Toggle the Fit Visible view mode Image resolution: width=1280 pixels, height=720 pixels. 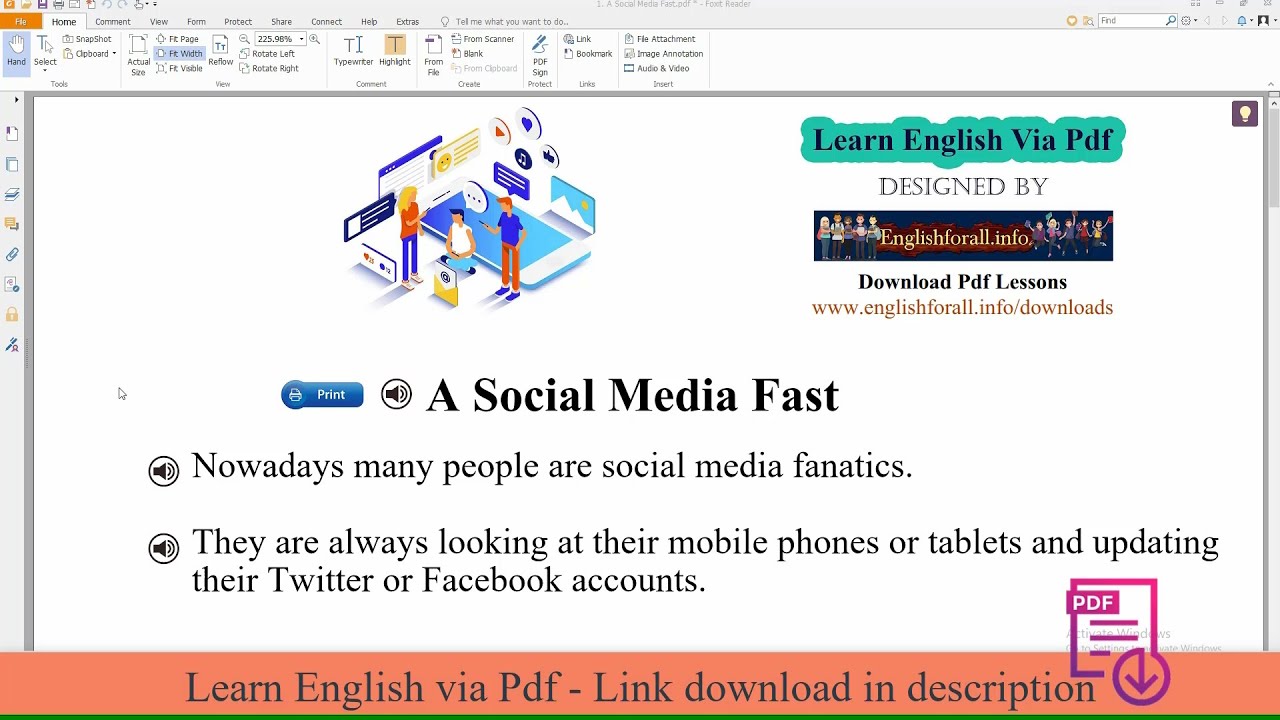179,69
